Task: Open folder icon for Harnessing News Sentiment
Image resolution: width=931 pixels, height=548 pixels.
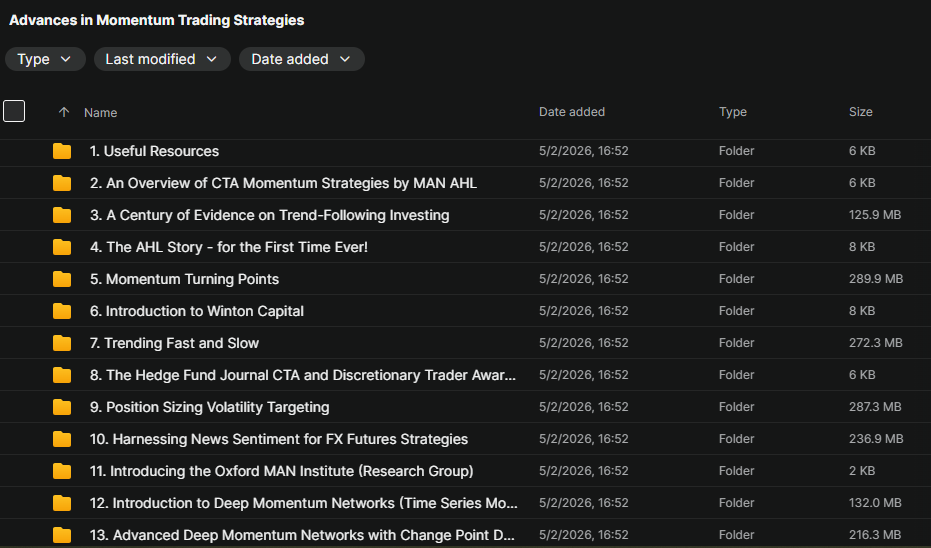Action: [x=62, y=440]
